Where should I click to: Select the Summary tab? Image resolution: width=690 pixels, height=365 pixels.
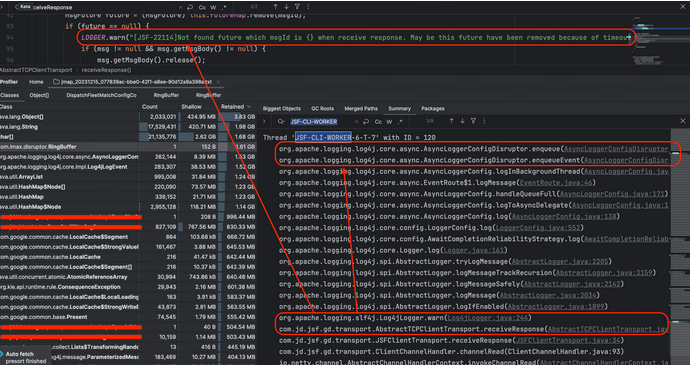click(400, 108)
